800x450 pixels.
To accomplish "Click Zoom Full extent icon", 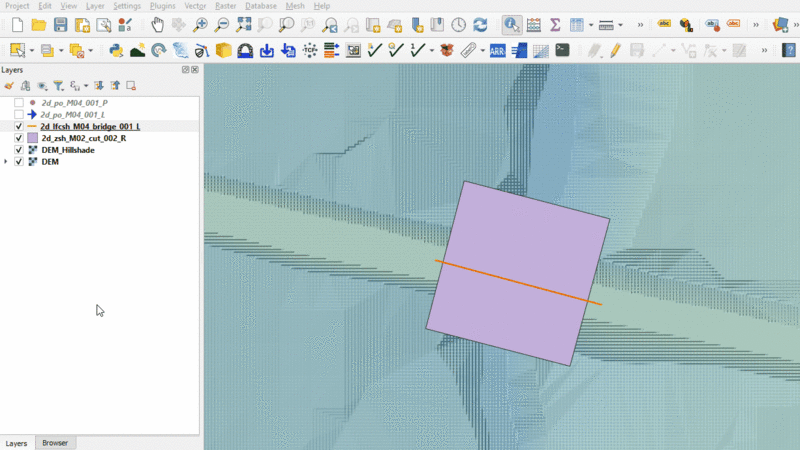I will click(244, 24).
